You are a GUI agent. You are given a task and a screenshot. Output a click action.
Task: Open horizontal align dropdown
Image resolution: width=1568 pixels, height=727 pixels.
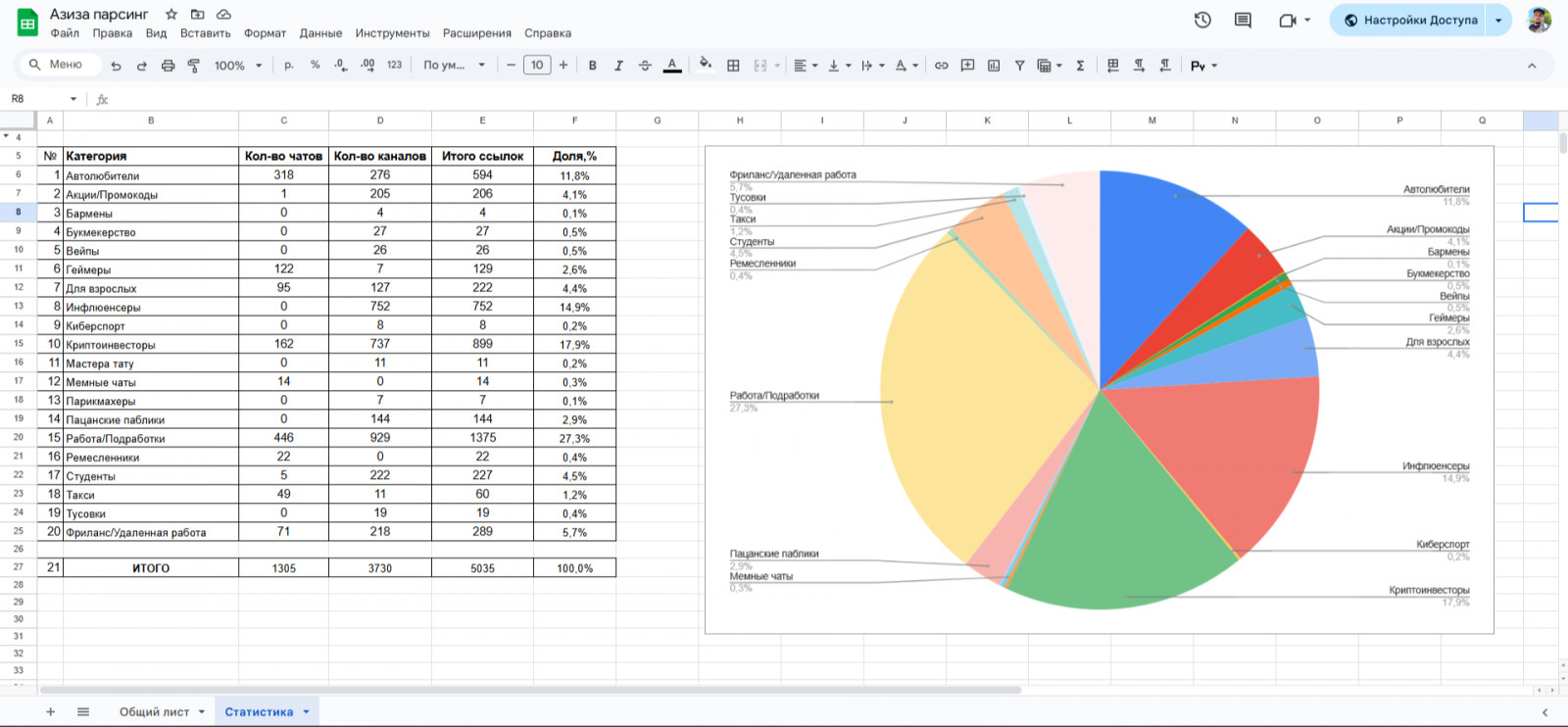tap(806, 66)
